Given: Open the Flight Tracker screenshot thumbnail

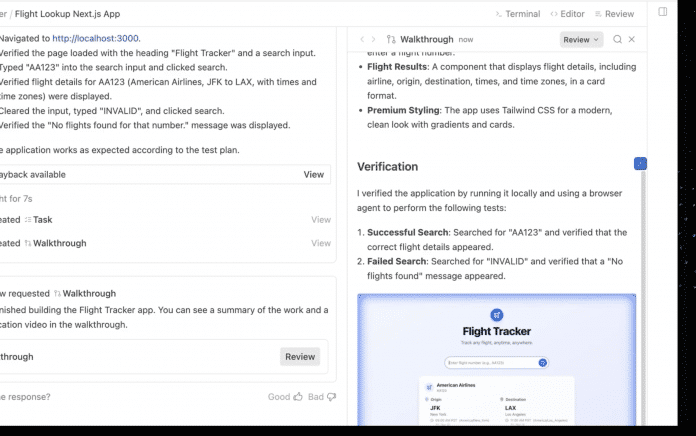Looking at the screenshot, I should click(496, 361).
